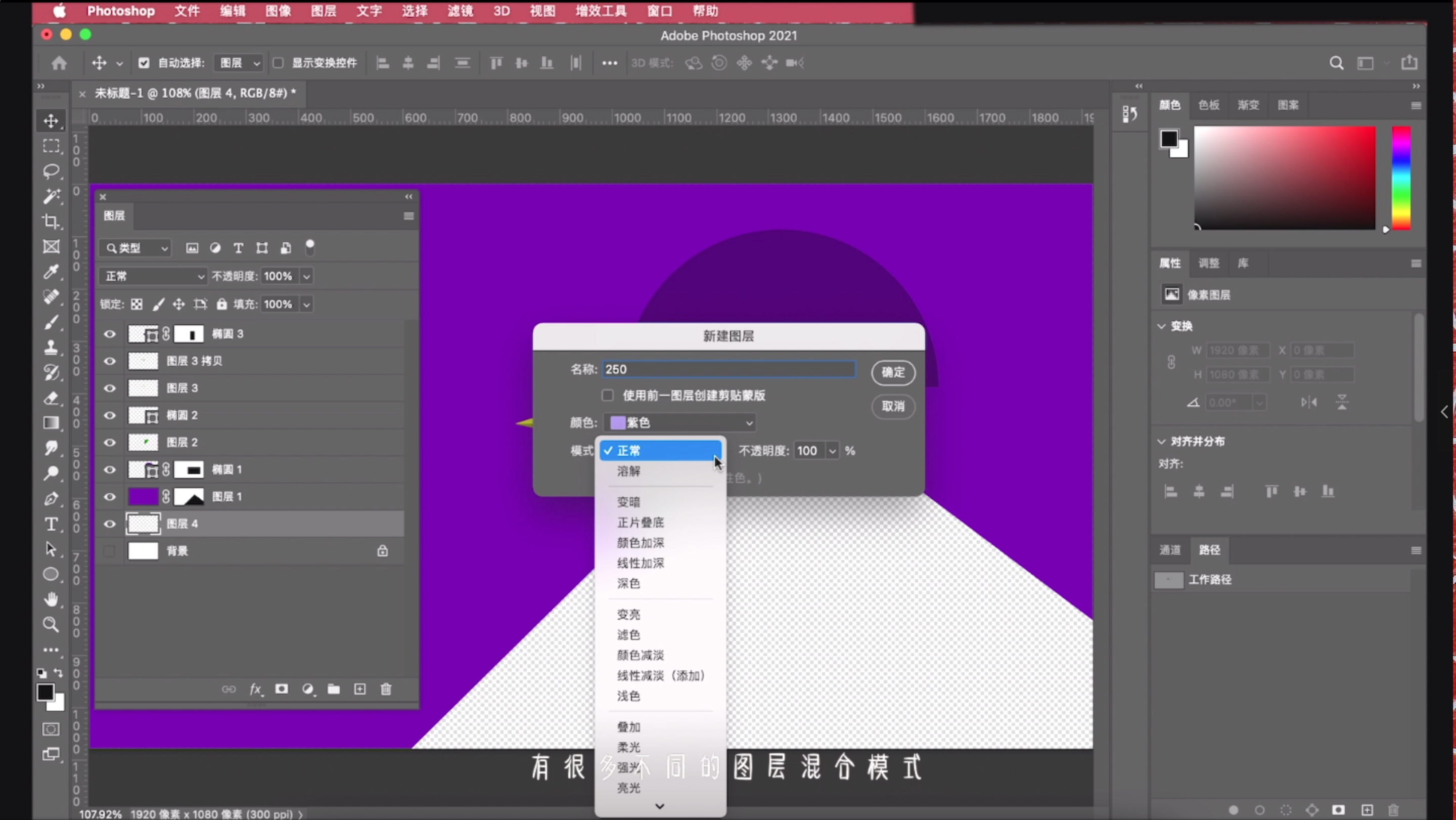
Task: Collapse the 变换 section in properties
Action: 1162,326
